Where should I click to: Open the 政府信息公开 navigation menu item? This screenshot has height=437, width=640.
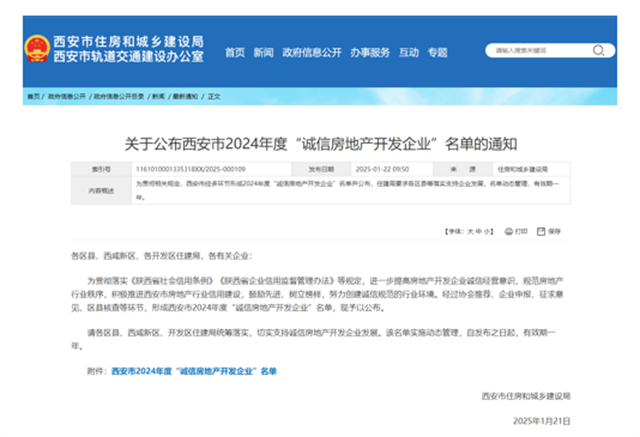[312, 53]
